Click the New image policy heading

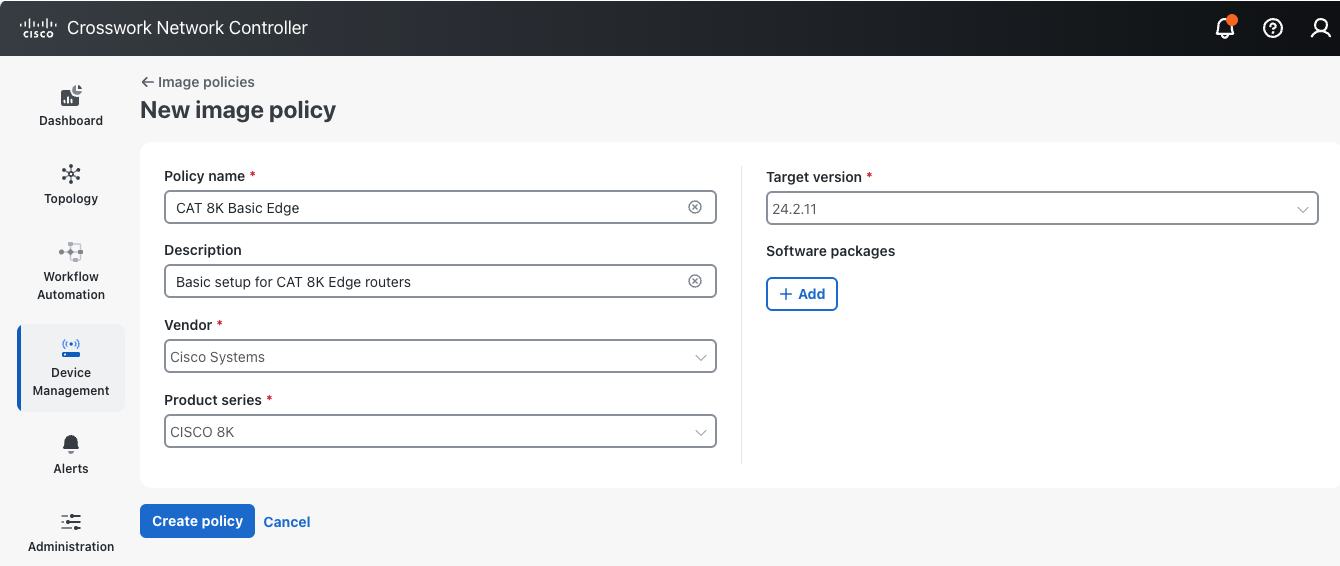(238, 110)
